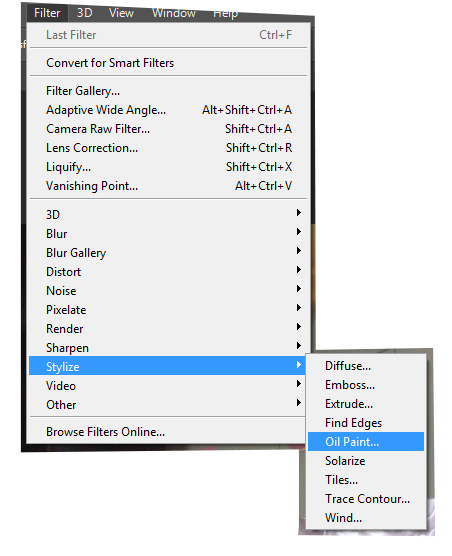Open Browse Filters Online link
The height and width of the screenshot is (556, 452).
pos(167,432)
